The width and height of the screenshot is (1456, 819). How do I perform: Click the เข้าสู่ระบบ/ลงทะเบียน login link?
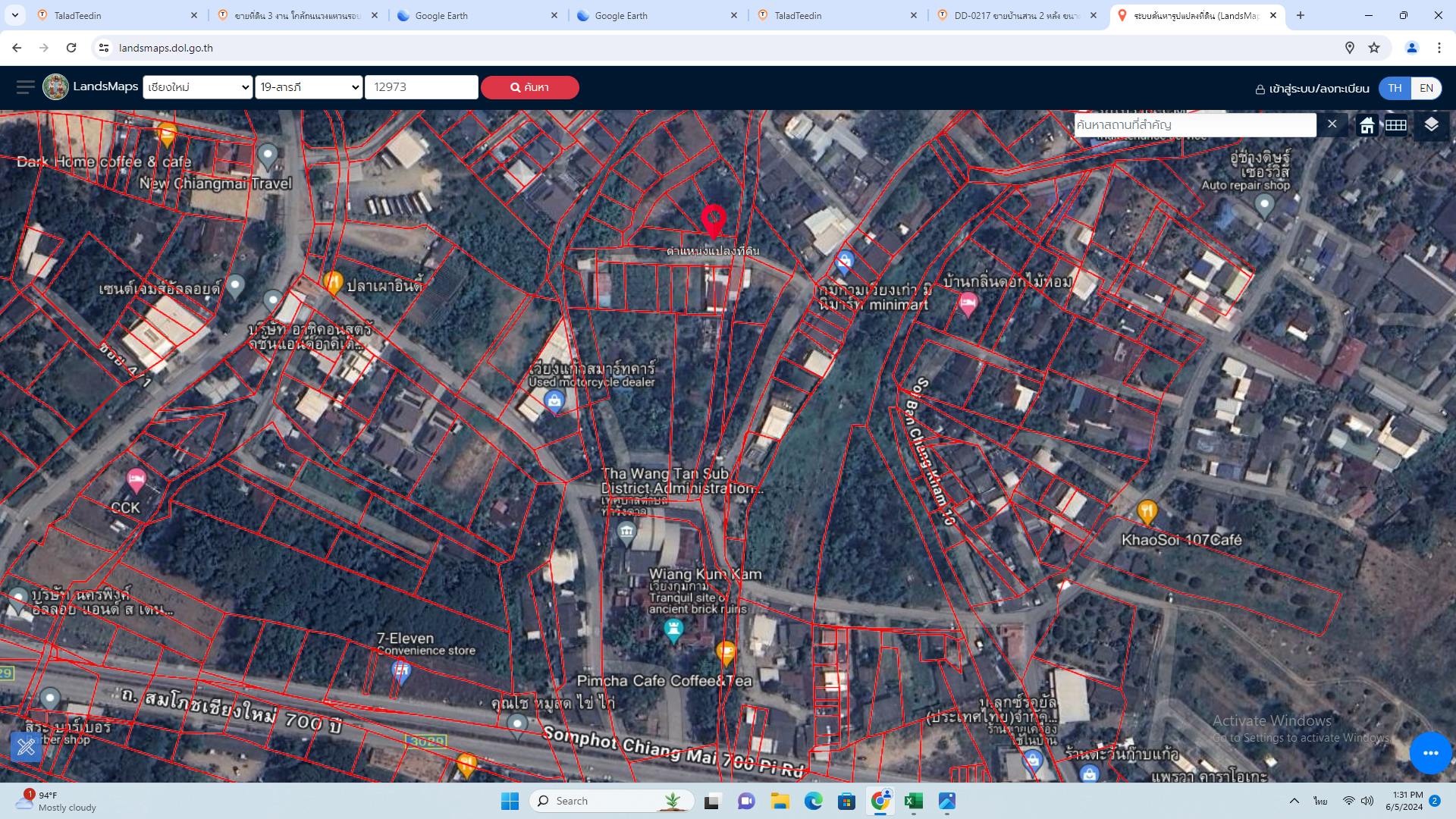1312,89
